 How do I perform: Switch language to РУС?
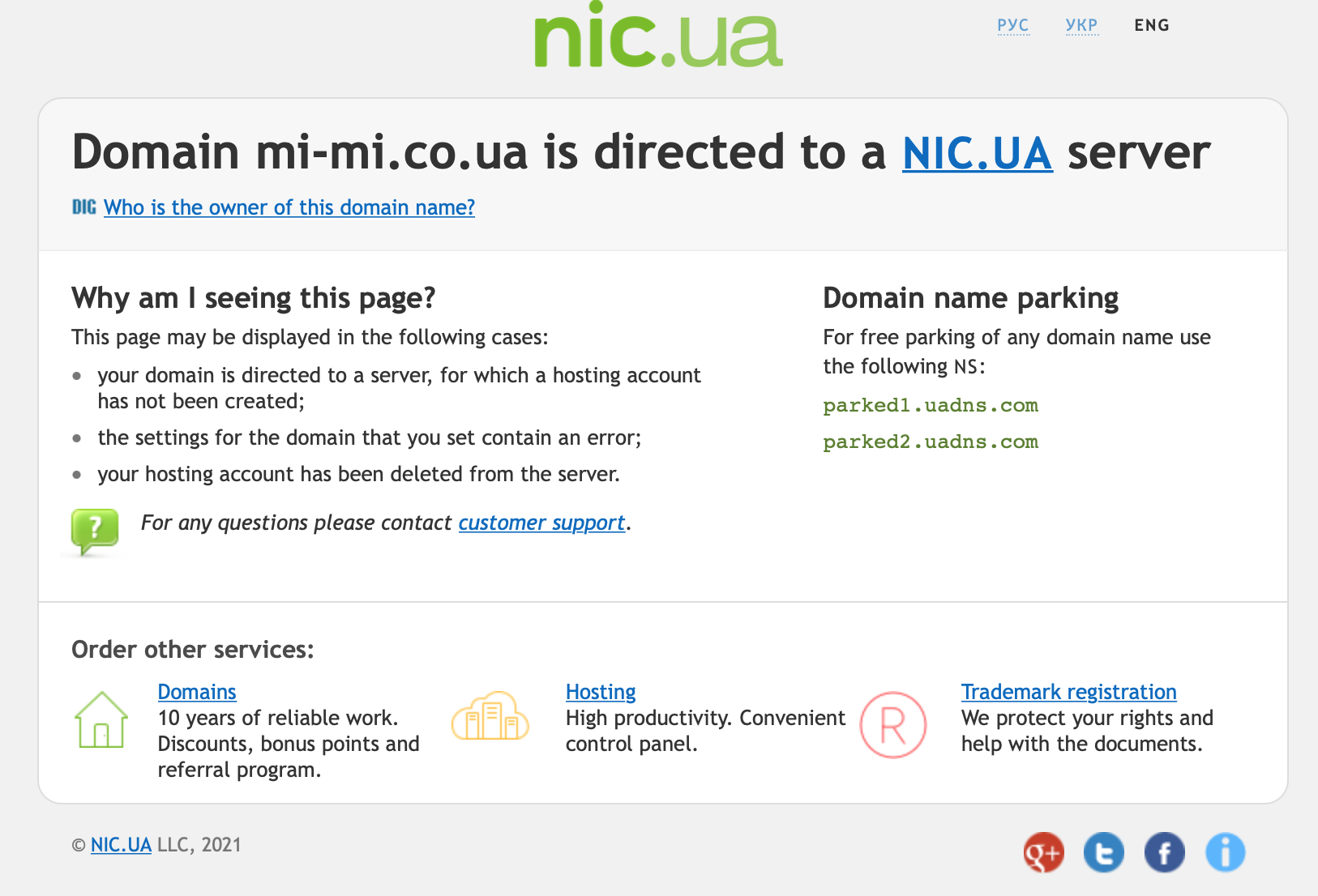coord(1012,25)
